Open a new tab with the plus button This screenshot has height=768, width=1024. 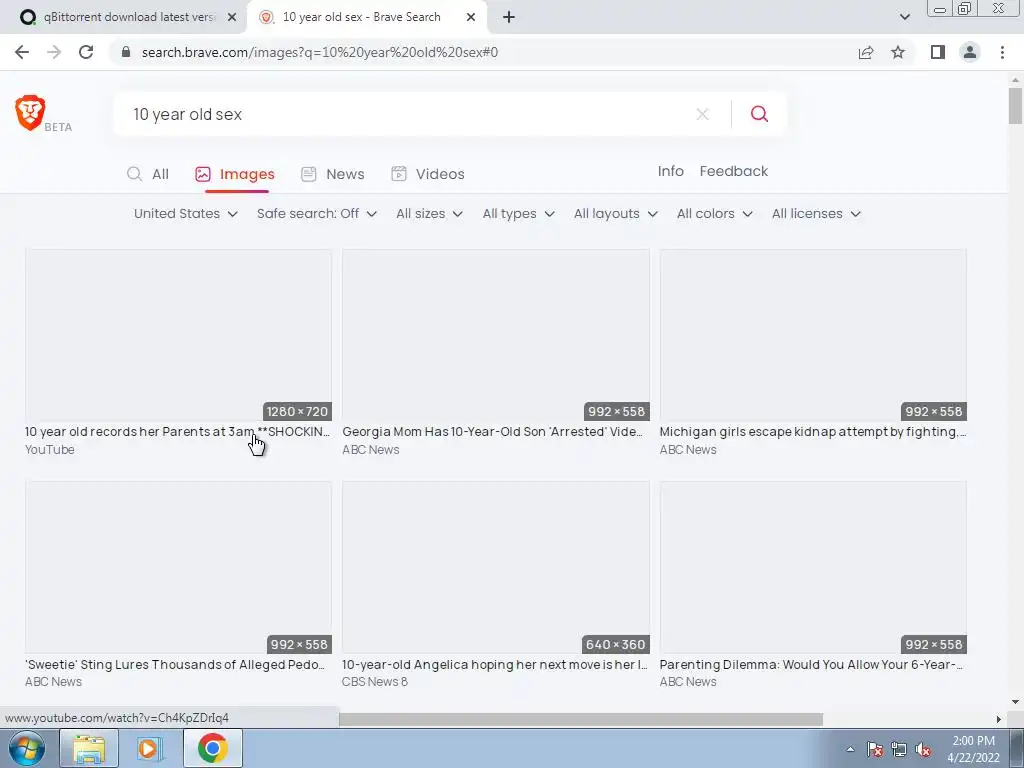click(x=509, y=17)
